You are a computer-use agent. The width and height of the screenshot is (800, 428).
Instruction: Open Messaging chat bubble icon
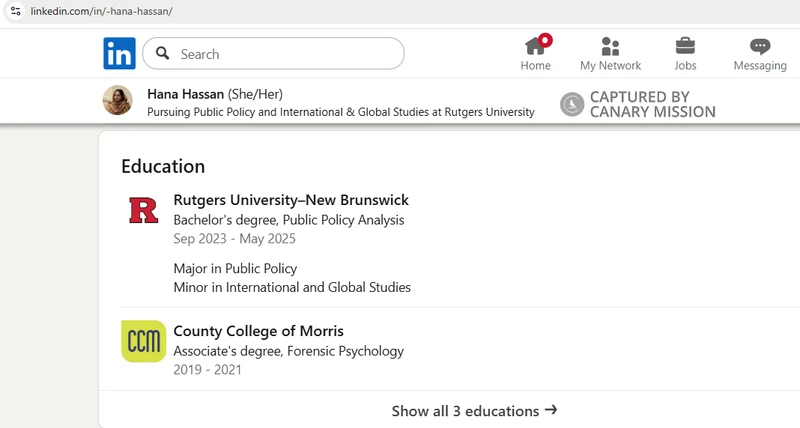point(760,46)
